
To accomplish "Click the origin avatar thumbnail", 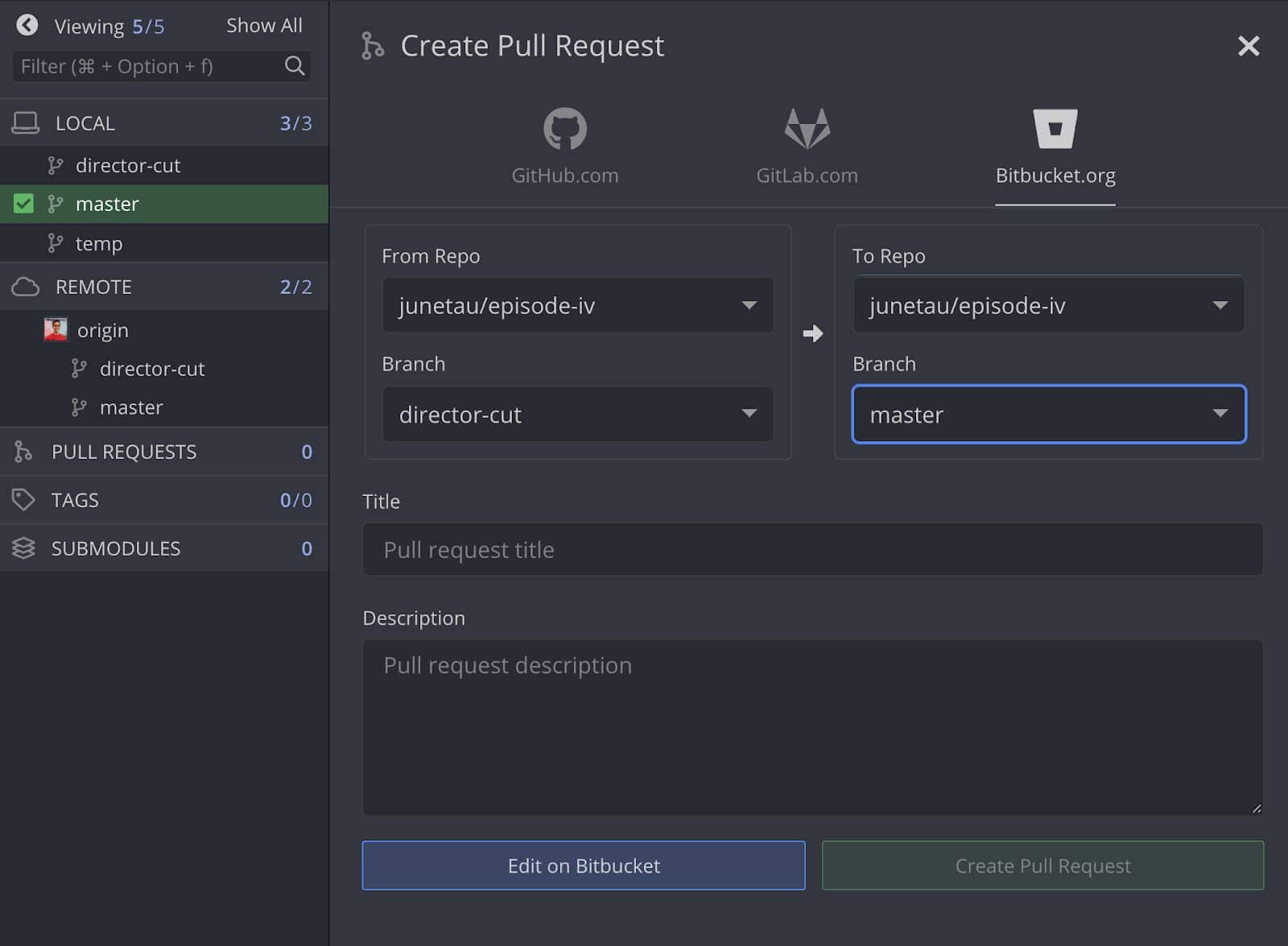I will tap(55, 329).
